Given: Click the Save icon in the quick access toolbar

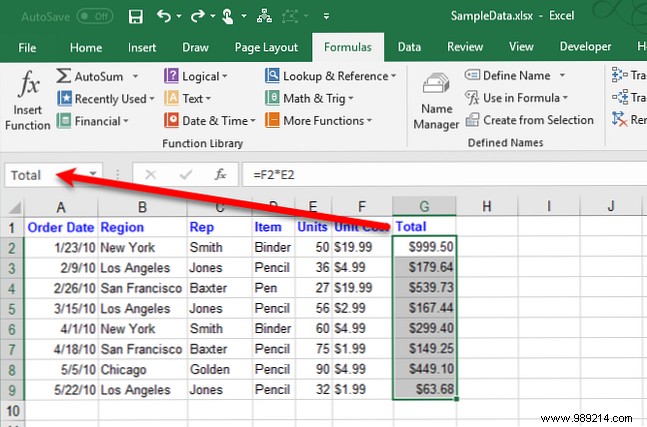Looking at the screenshot, I should 136,17.
